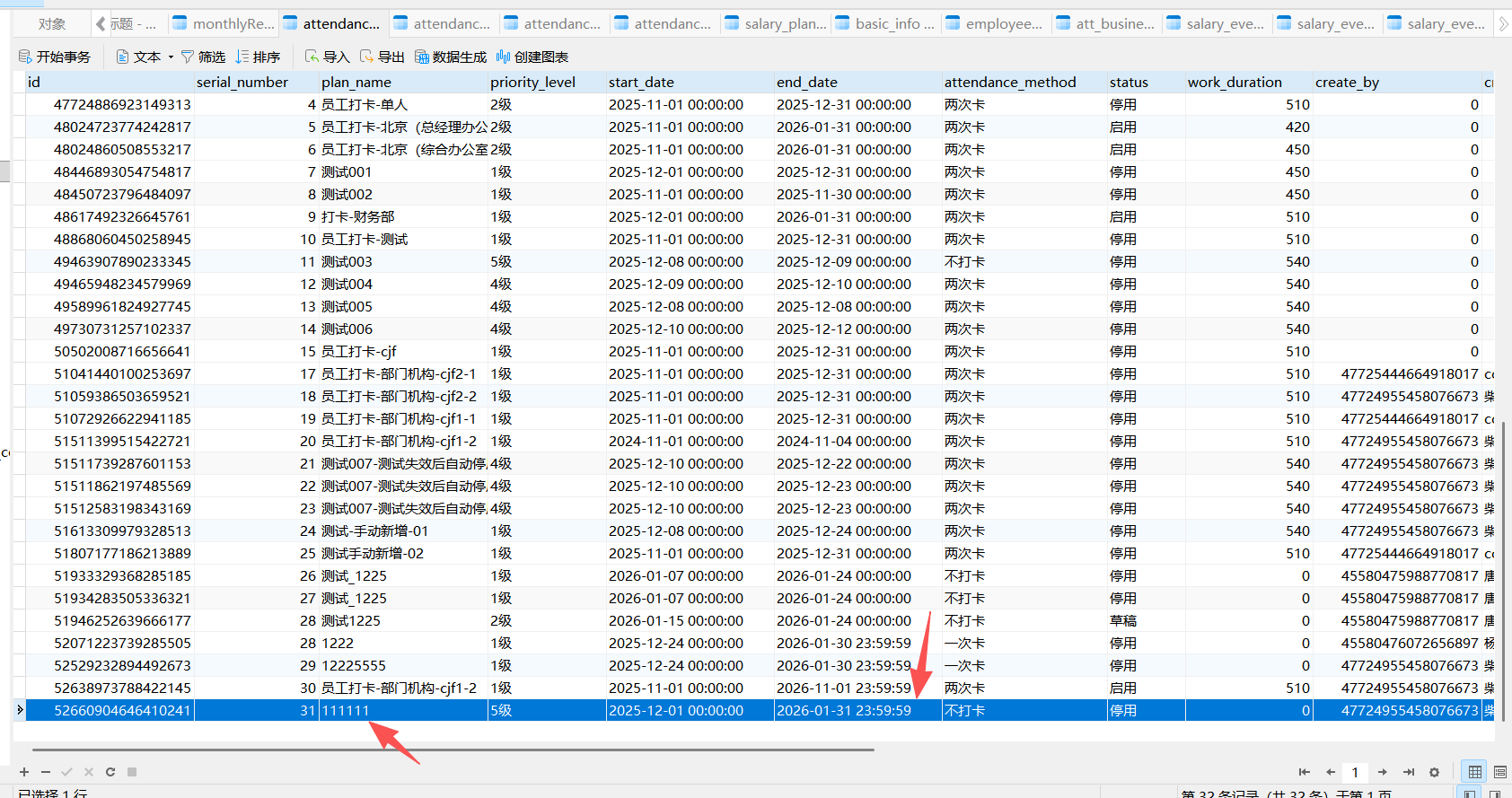Image resolution: width=1512 pixels, height=798 pixels.
Task: Open the employee... tab
Action: 998,24
